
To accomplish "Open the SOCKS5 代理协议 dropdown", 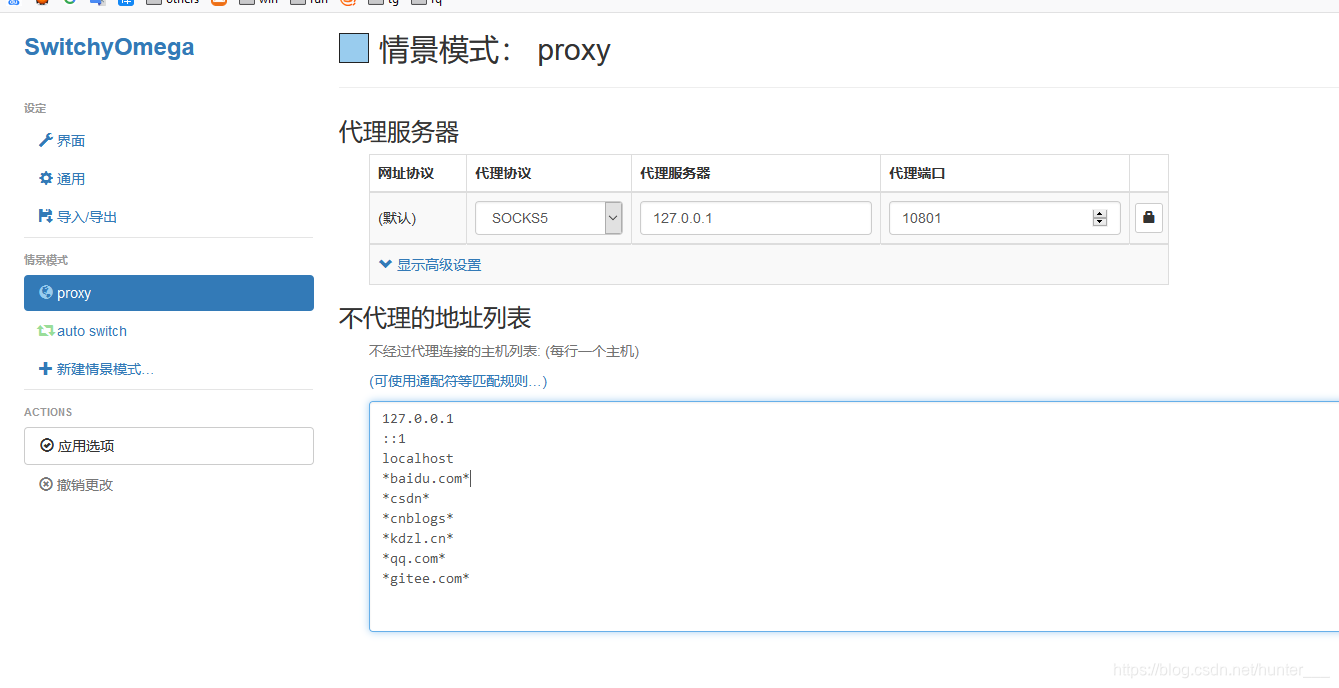I will [x=548, y=218].
